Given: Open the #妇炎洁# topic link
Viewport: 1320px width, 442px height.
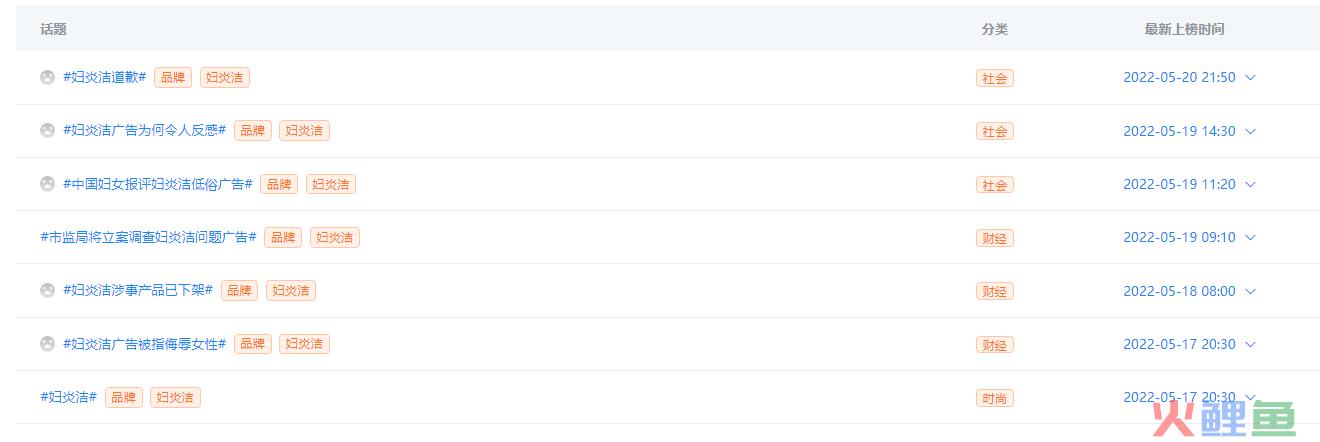Looking at the screenshot, I should click(68, 397).
